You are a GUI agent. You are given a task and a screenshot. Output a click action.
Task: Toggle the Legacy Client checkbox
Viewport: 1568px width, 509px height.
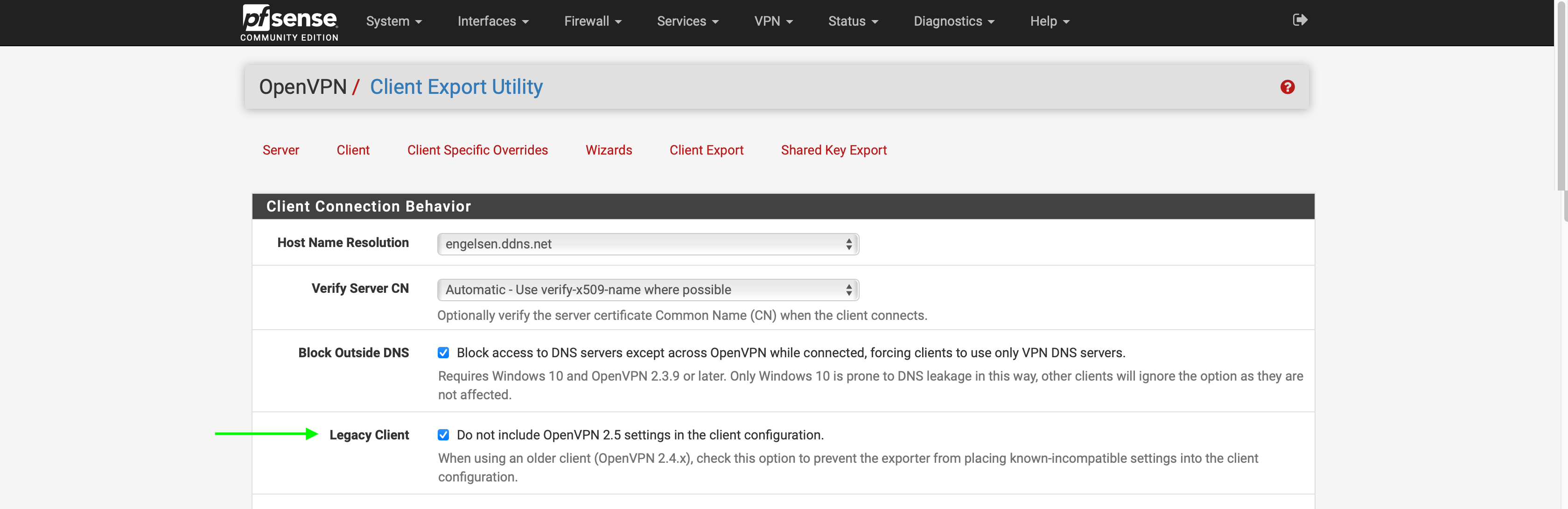(x=443, y=435)
